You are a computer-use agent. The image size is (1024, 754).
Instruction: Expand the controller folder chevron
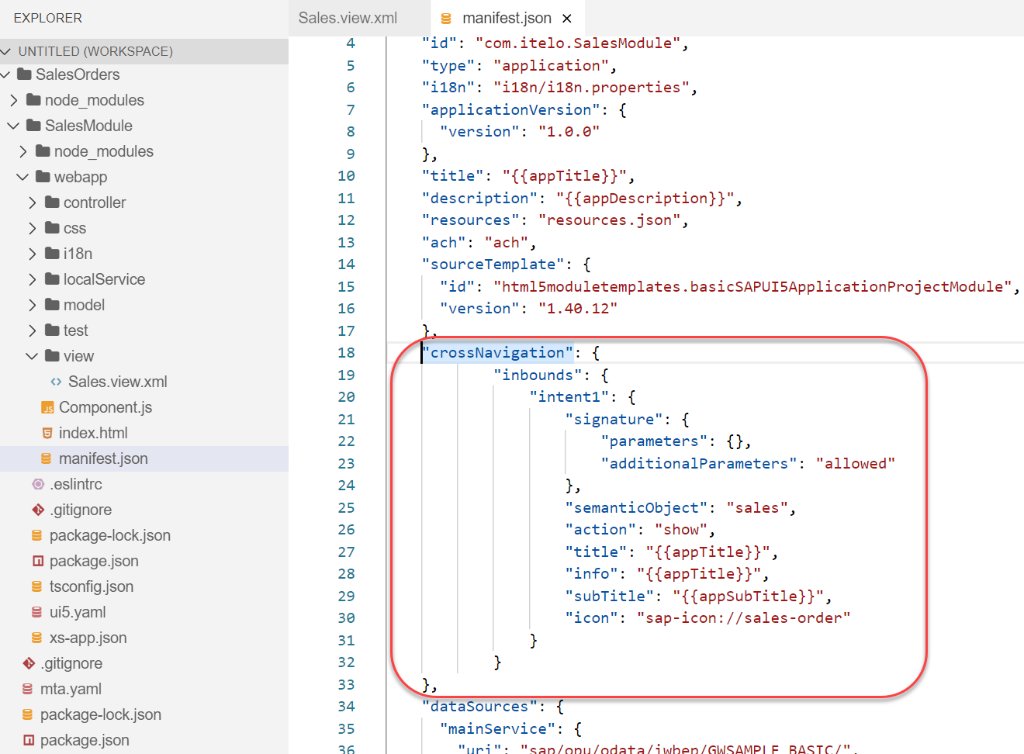(33, 202)
